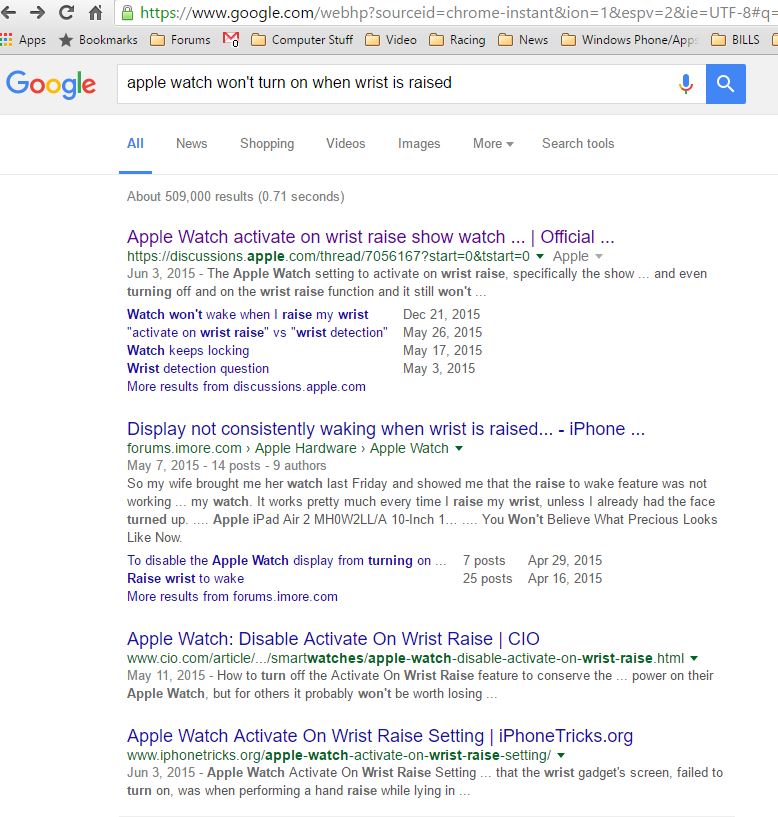
Task: Start voice search with microphone icon
Action: coord(686,83)
